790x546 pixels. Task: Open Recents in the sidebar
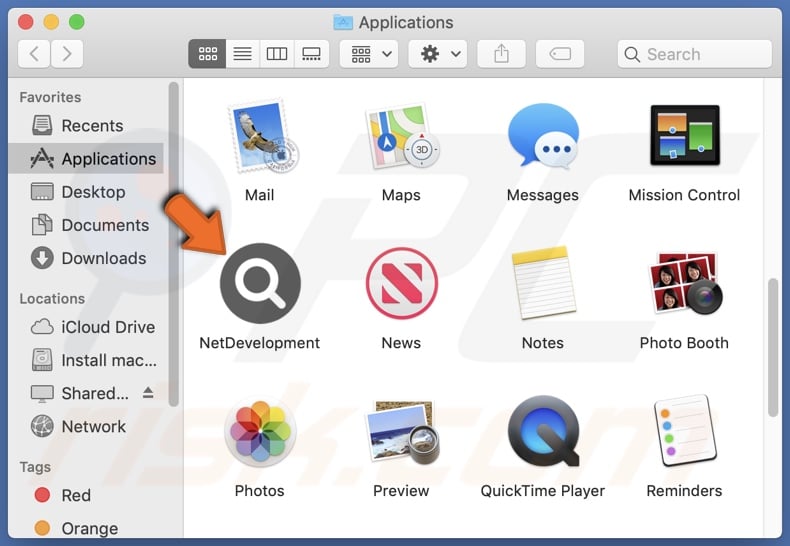[86, 125]
